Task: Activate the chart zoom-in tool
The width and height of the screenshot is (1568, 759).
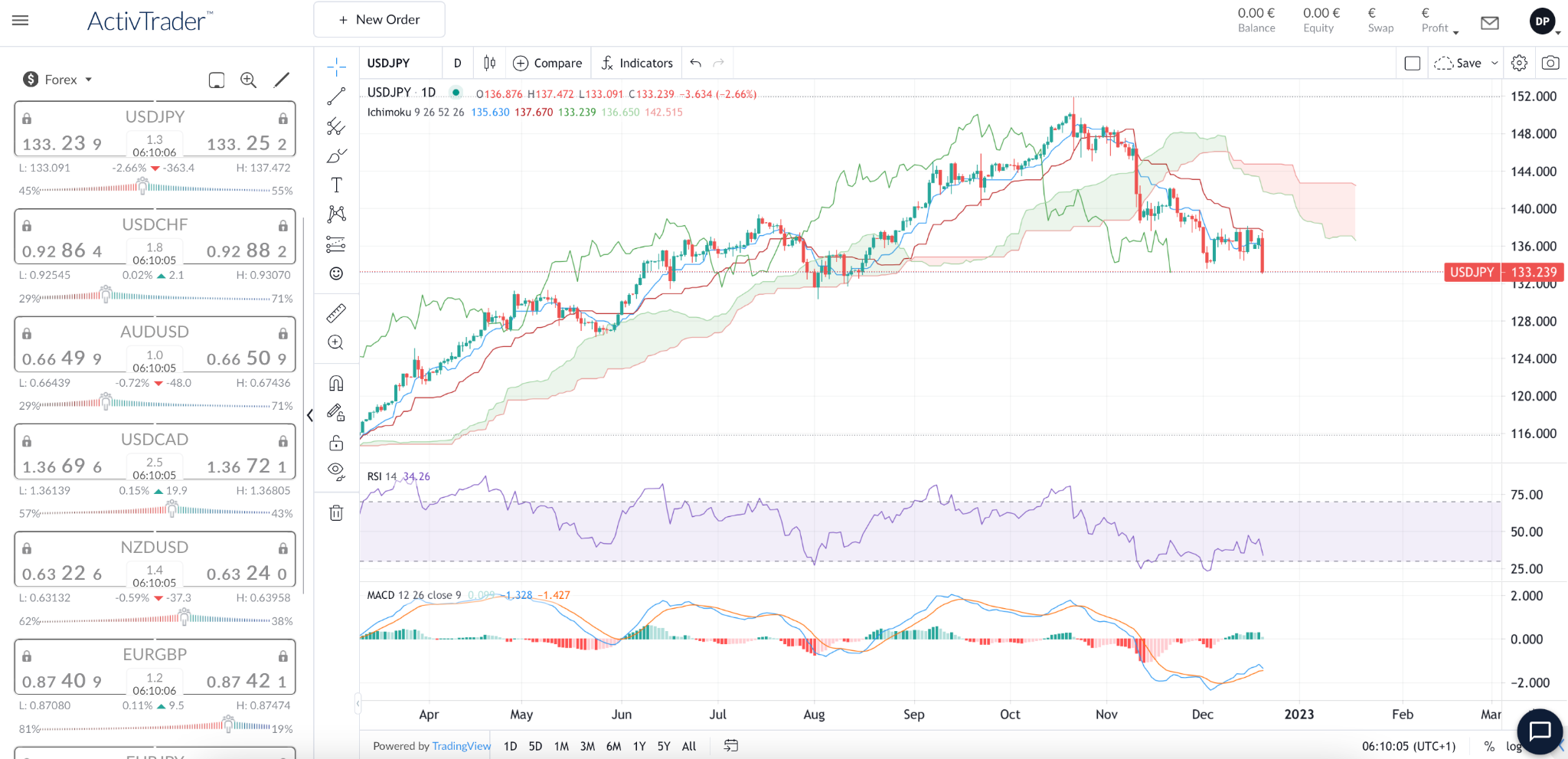Action: tap(336, 342)
